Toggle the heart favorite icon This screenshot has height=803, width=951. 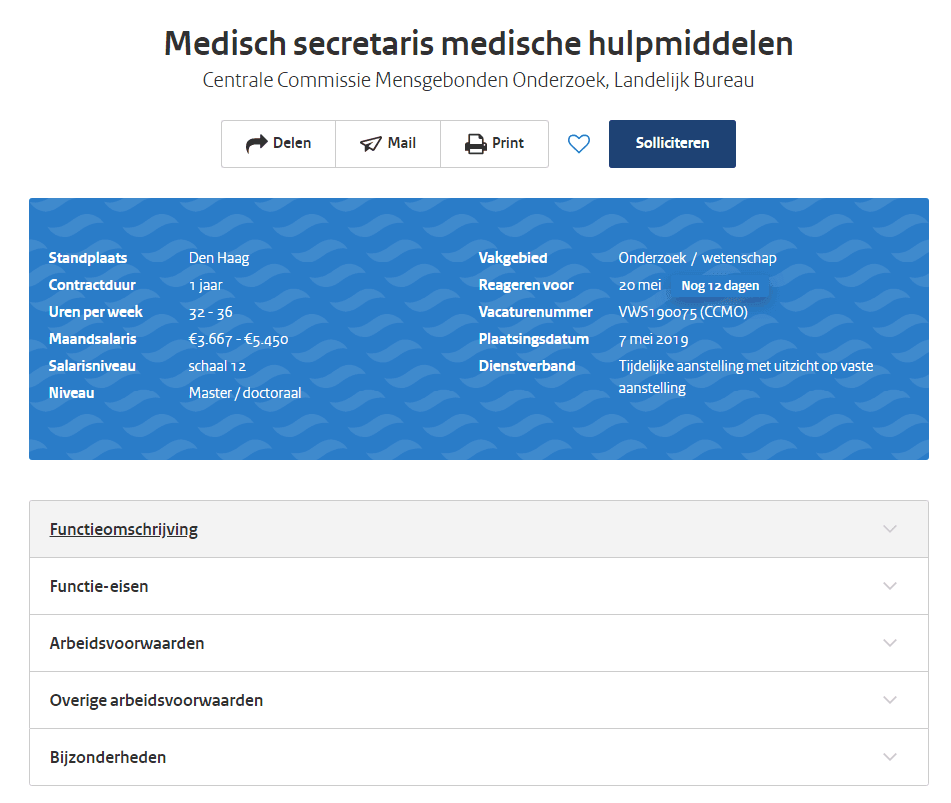coord(579,144)
